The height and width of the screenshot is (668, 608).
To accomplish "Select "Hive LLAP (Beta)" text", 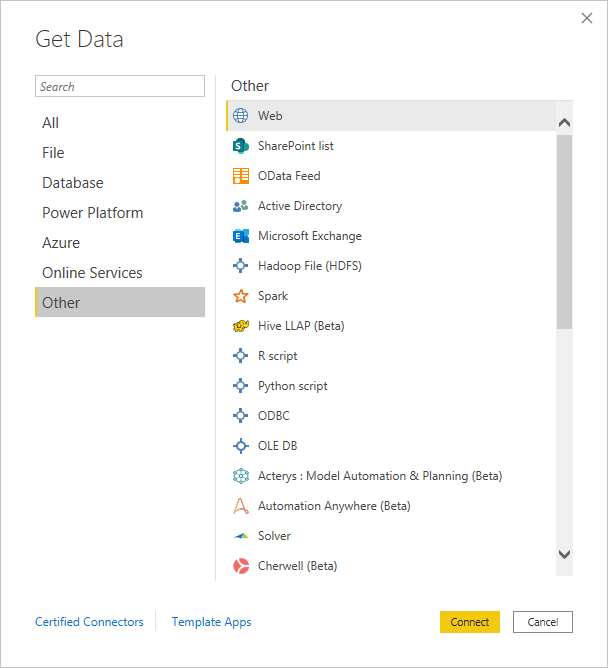I will click(x=301, y=326).
